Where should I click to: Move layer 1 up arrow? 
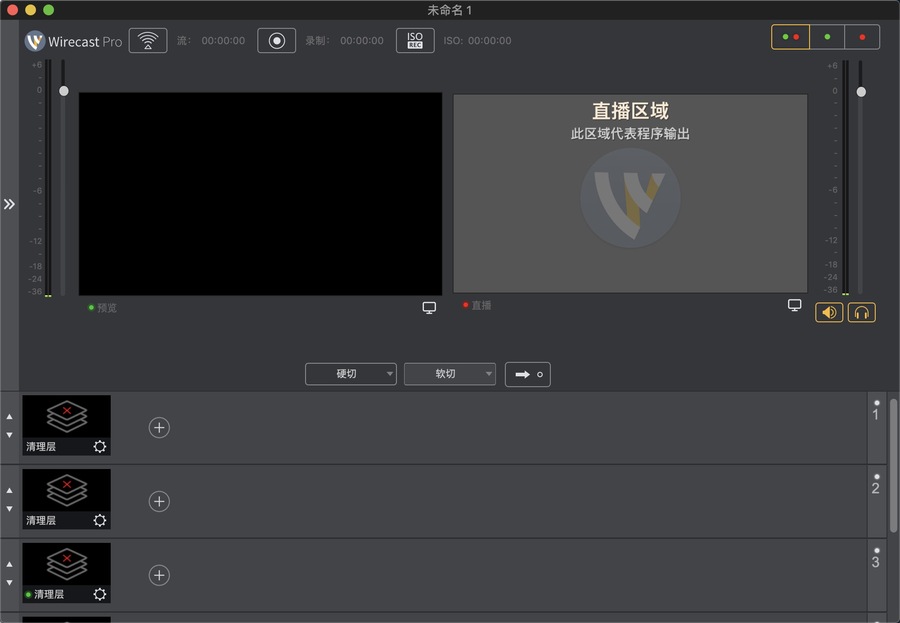[x=9, y=416]
